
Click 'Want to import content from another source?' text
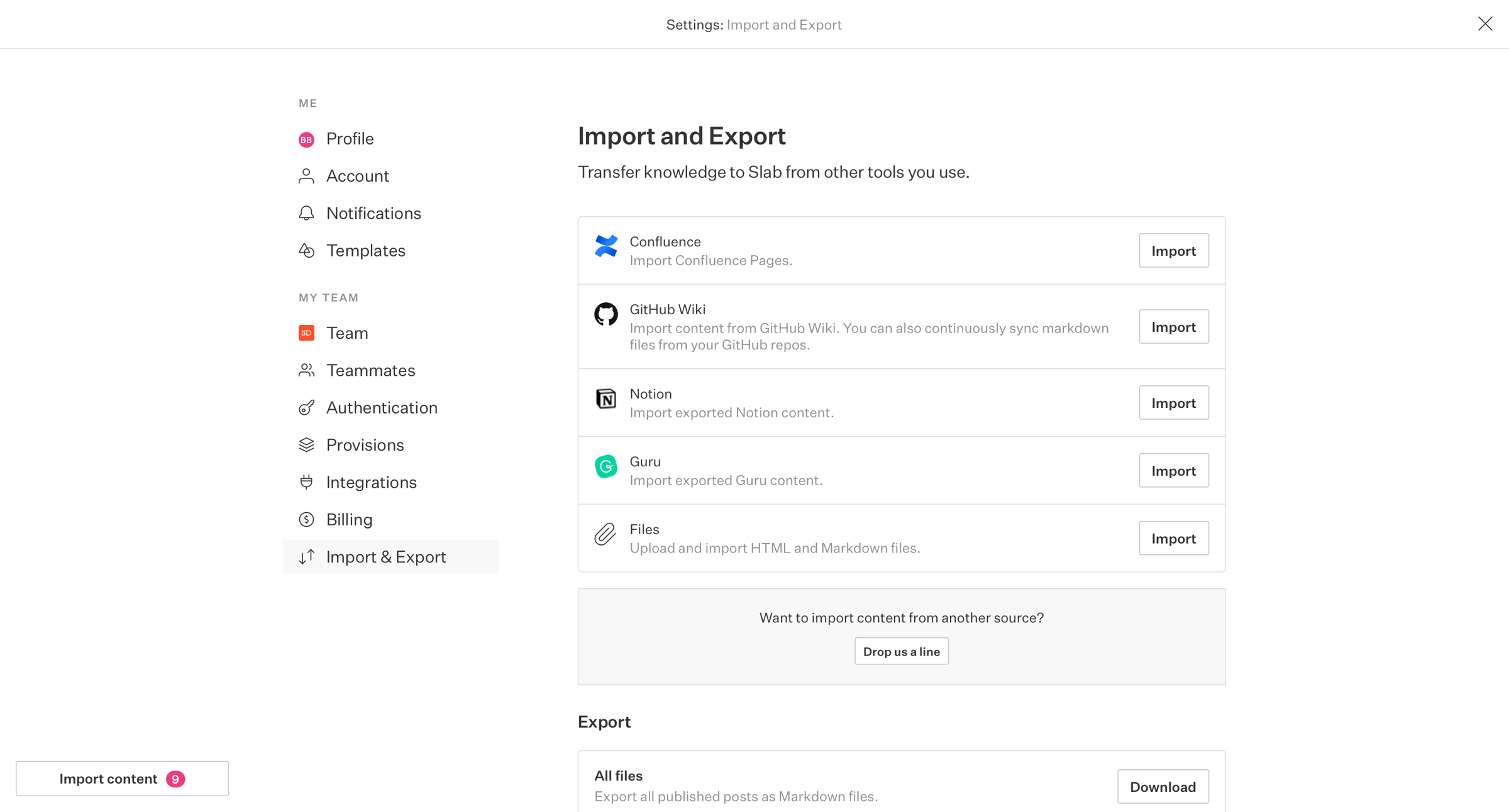[901, 618]
